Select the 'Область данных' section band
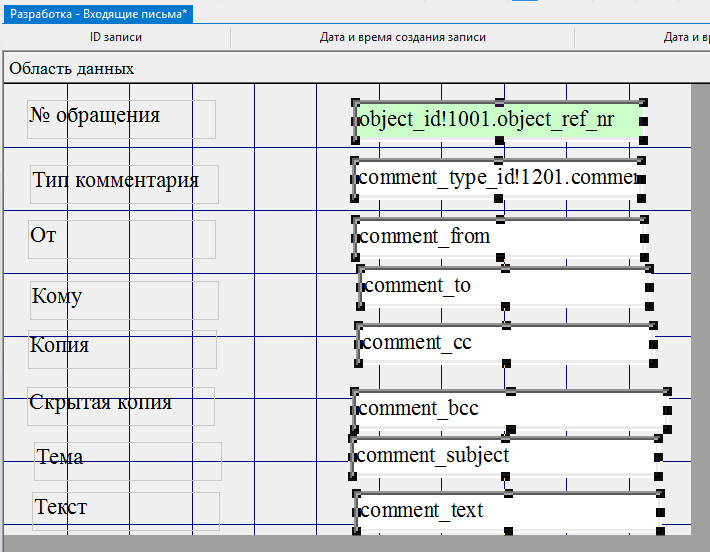The image size is (710, 552). pos(71,69)
